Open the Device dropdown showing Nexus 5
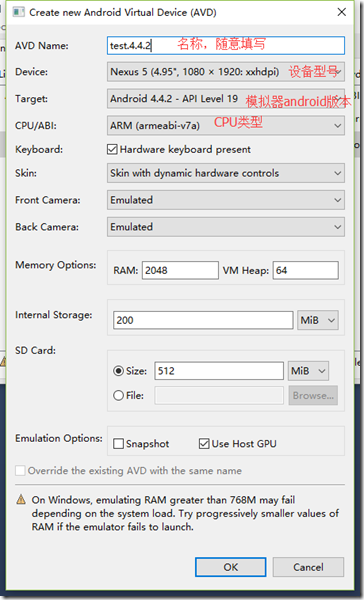Screen dimensions: 364x600 [x=226, y=72]
